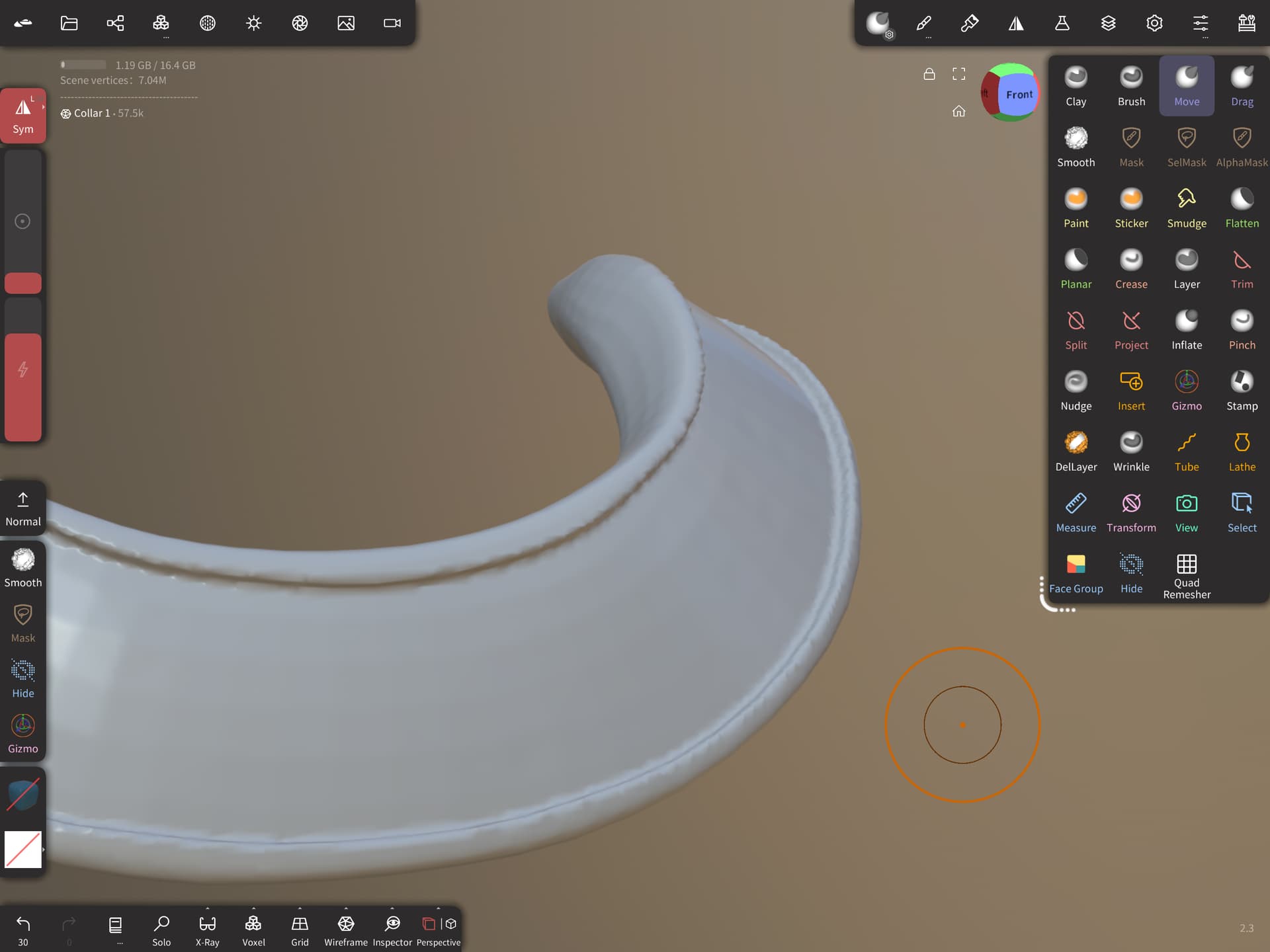Click the white color swatch

pos(23,850)
